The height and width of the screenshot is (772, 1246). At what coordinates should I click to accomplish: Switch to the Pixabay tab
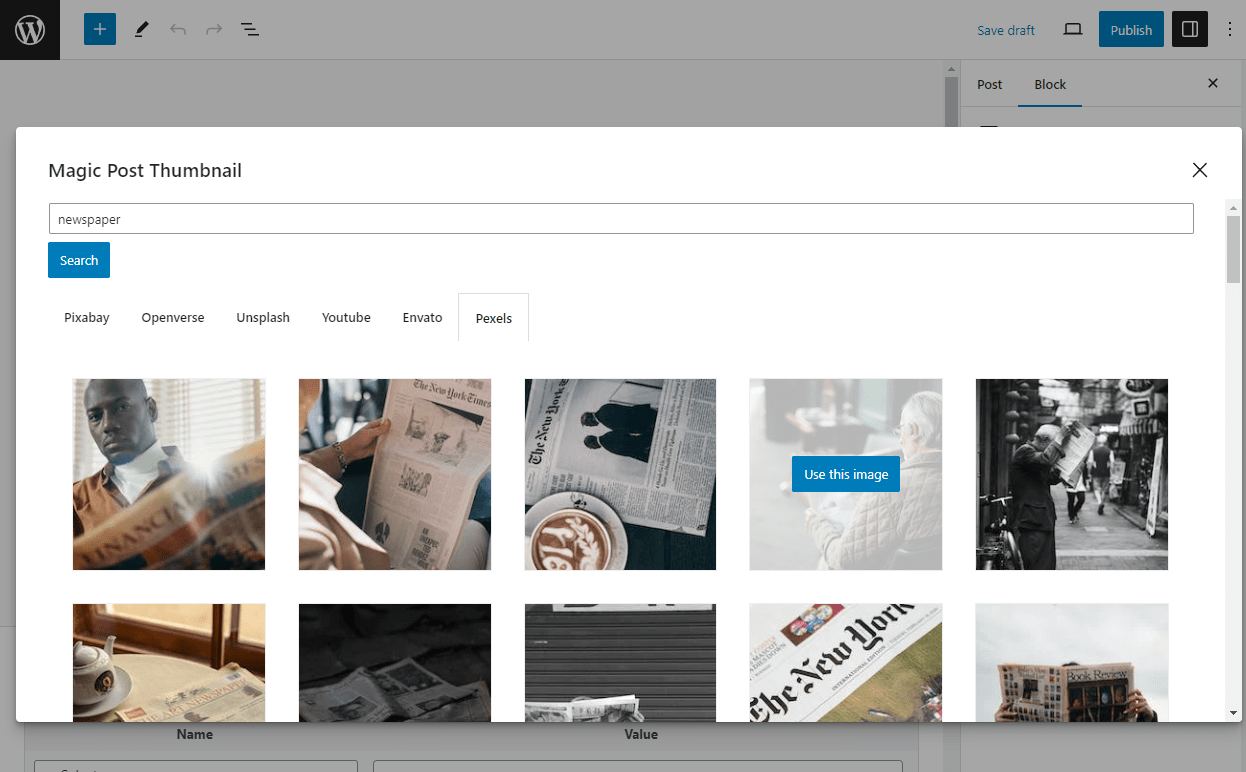tap(87, 318)
